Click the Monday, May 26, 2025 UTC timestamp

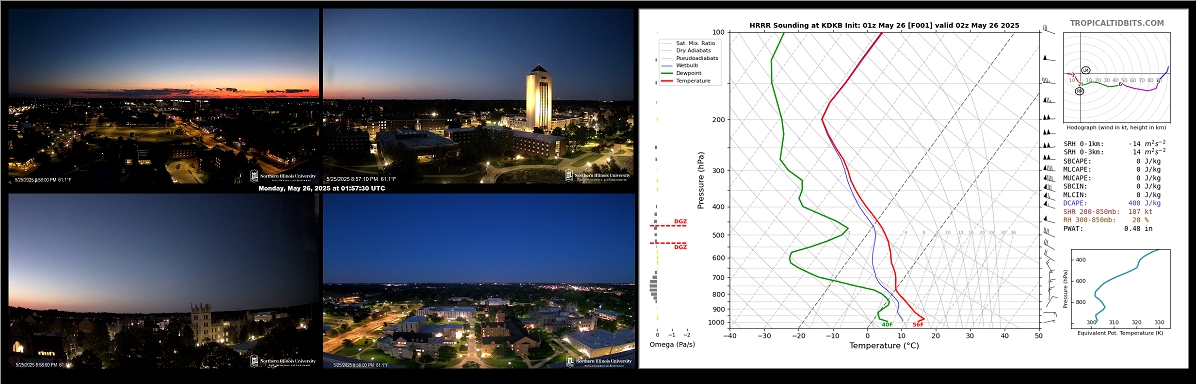coord(320,188)
